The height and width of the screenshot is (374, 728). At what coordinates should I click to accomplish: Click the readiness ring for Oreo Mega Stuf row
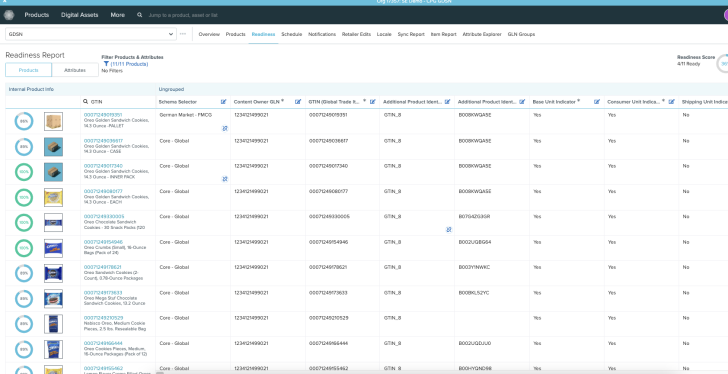tap(24, 299)
